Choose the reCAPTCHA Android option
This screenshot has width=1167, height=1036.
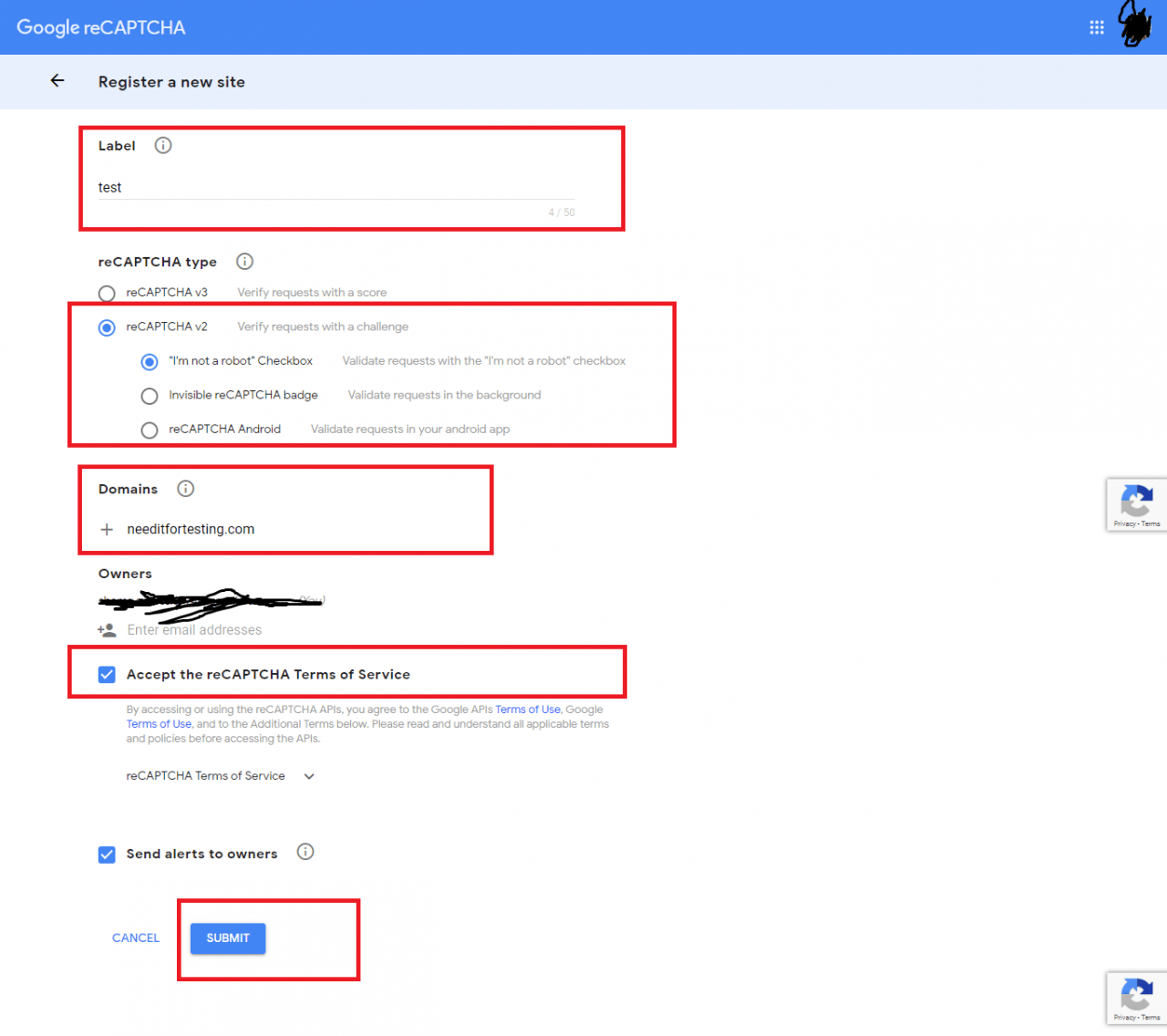point(150,430)
